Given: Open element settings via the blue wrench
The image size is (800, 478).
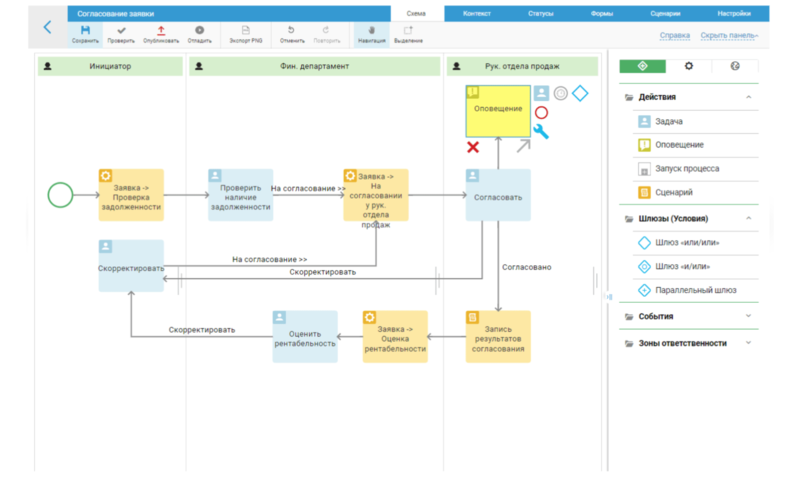Looking at the screenshot, I should tap(541, 132).
